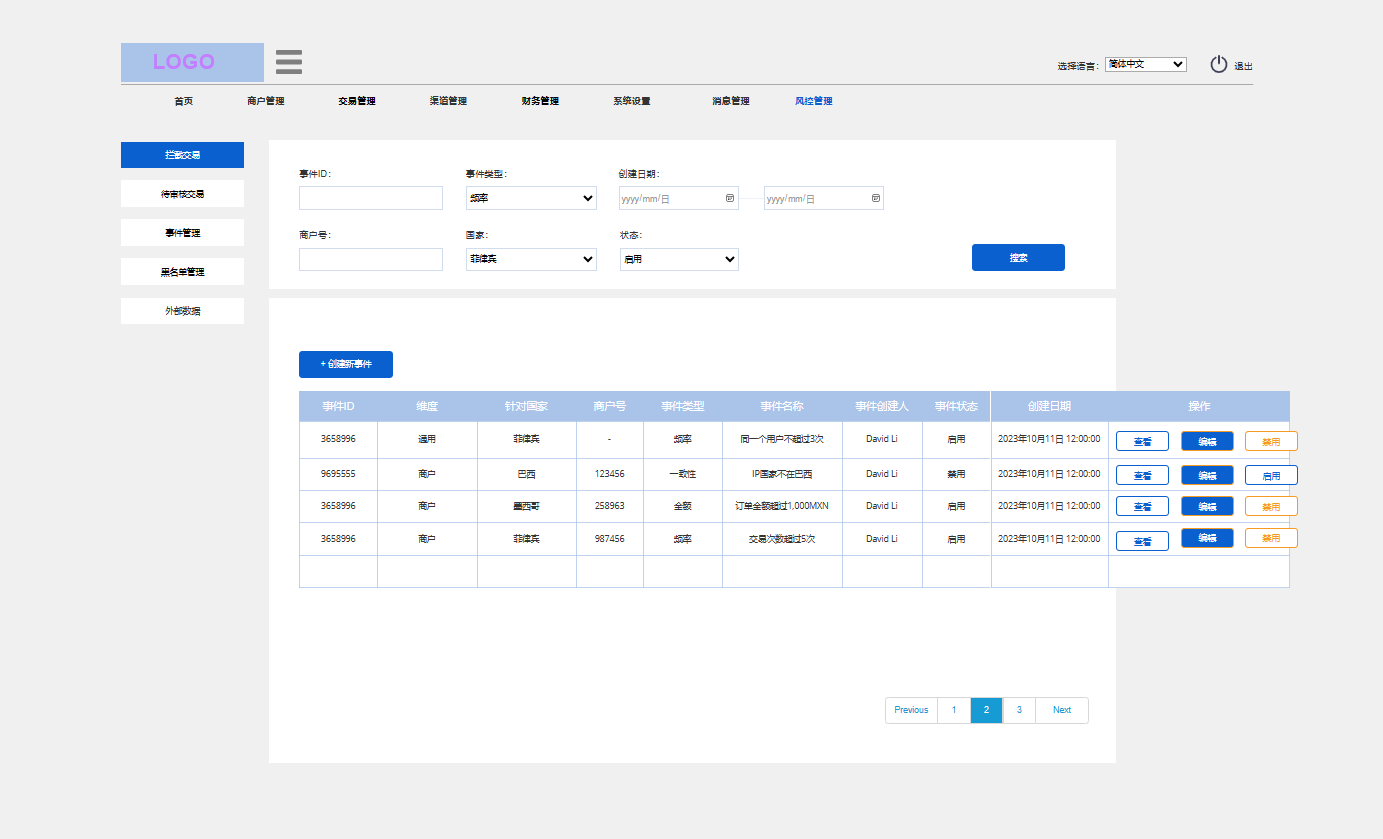Select page 2 in pagination
Viewport: 1383px width, 839px height.
[x=986, y=710]
